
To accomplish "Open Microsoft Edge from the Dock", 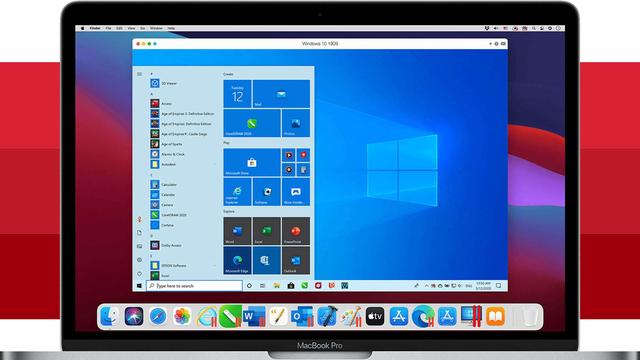I will point(423,317).
